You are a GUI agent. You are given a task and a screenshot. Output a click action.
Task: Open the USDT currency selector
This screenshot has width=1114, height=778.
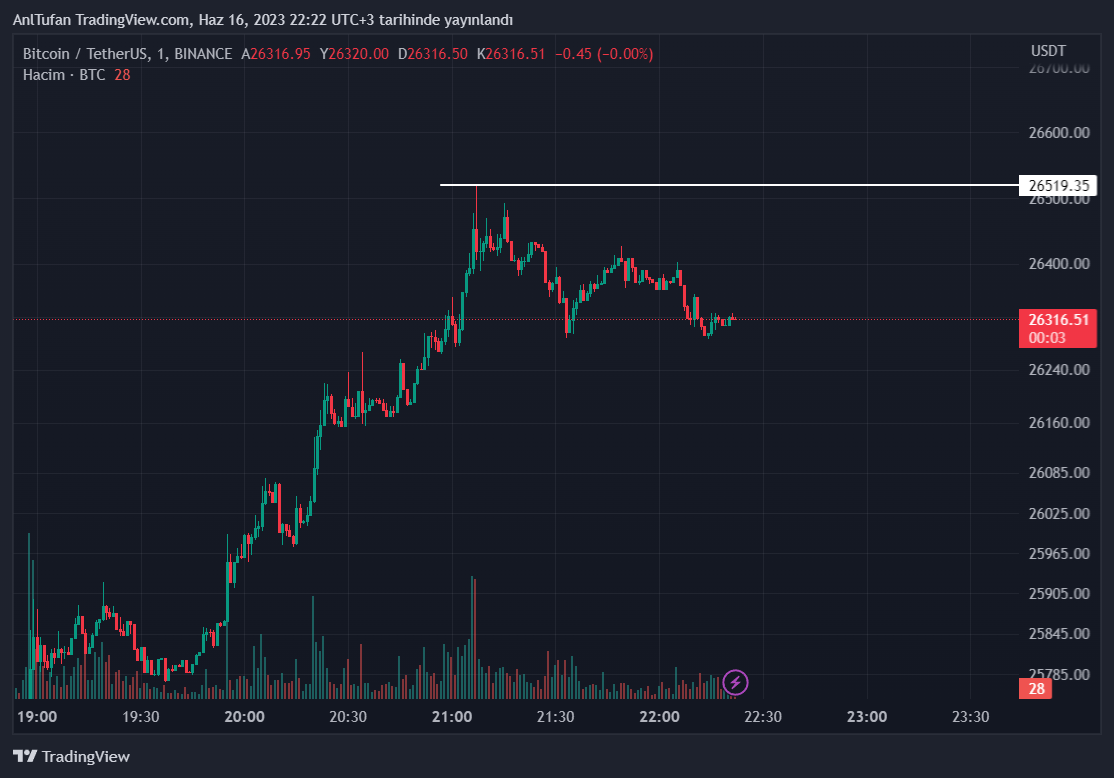1048,51
